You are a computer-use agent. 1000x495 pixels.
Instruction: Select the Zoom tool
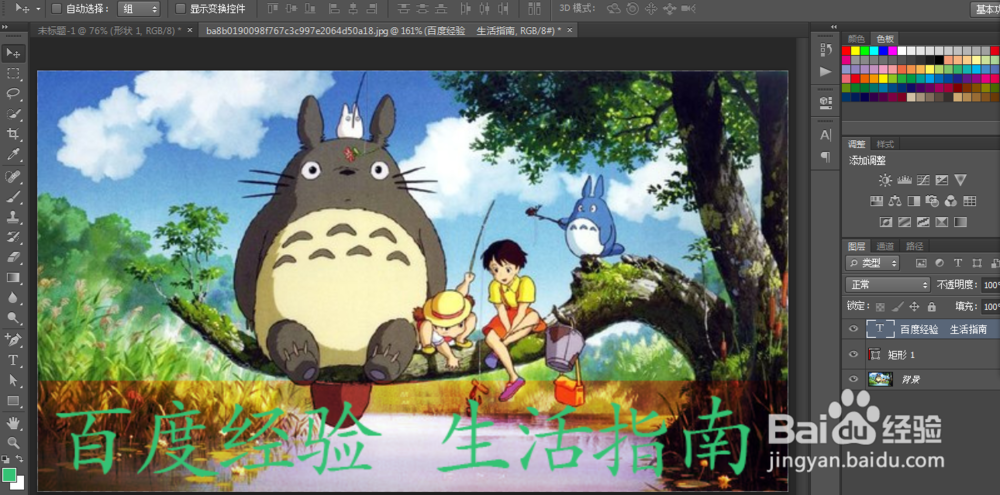[13, 443]
